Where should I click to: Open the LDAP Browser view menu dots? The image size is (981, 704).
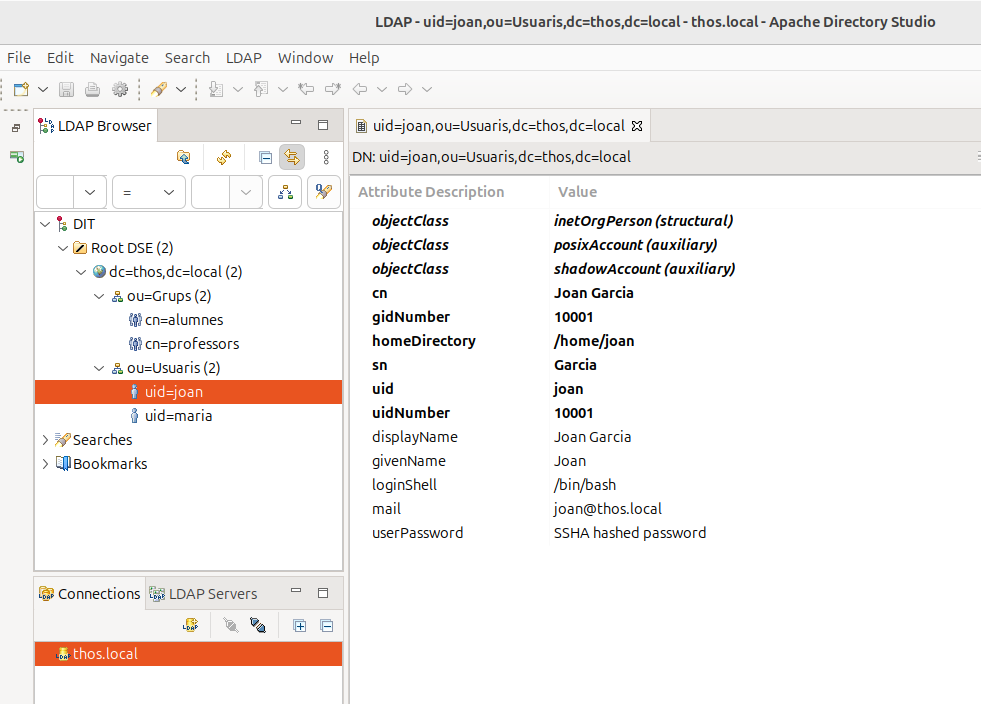tap(326, 157)
